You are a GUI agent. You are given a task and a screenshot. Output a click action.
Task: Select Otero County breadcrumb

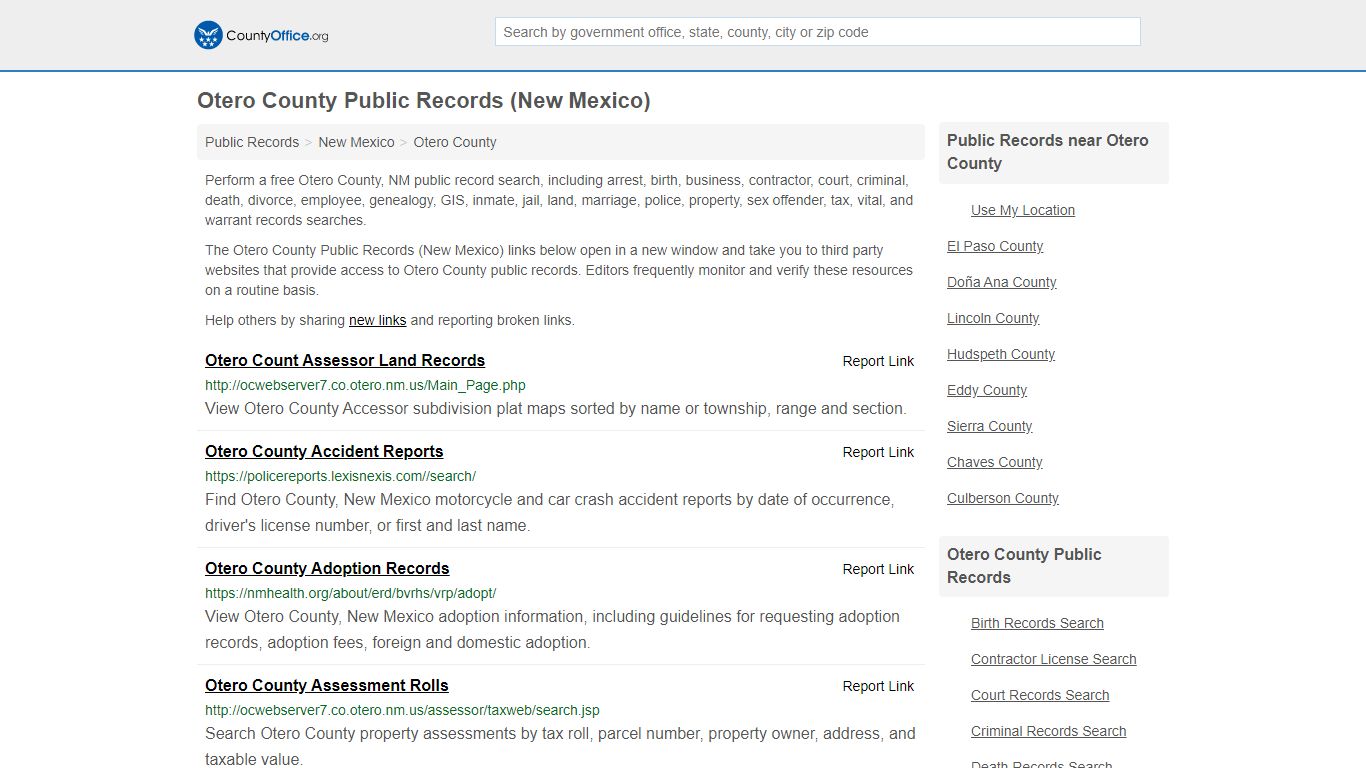tap(455, 142)
